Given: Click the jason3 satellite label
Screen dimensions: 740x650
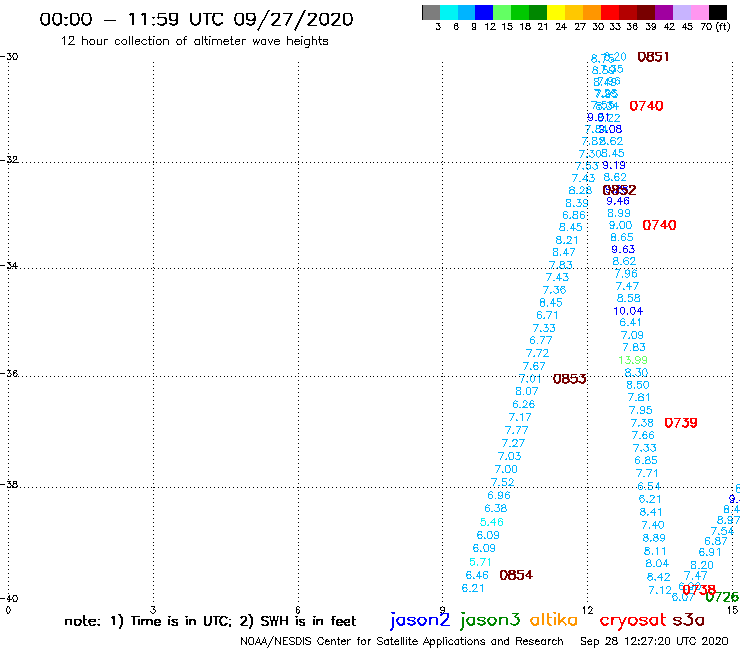Looking at the screenshot, I should click(490, 620).
